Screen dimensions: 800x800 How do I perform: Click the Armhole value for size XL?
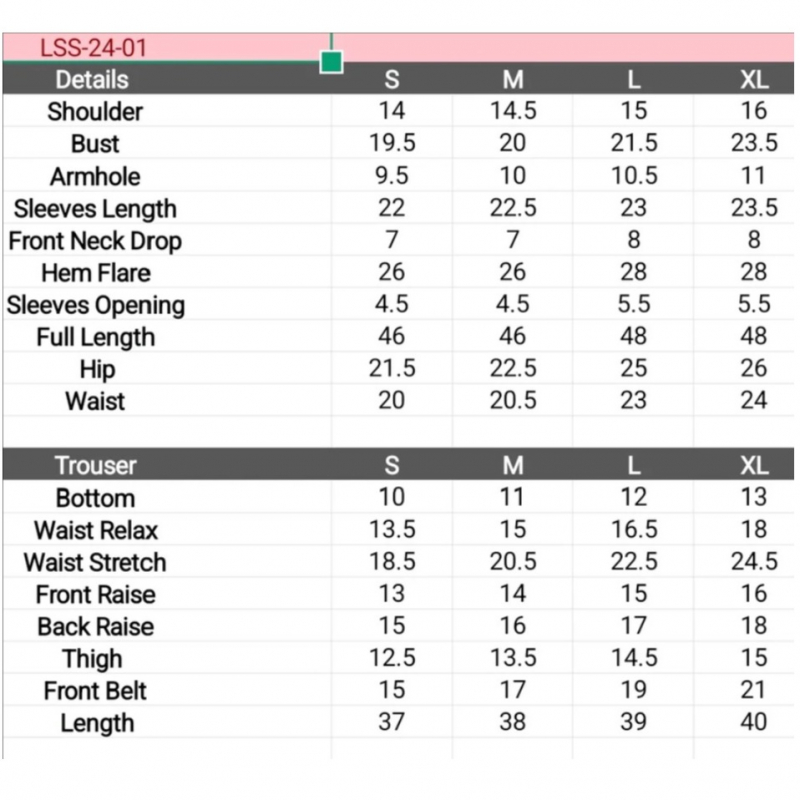click(754, 176)
